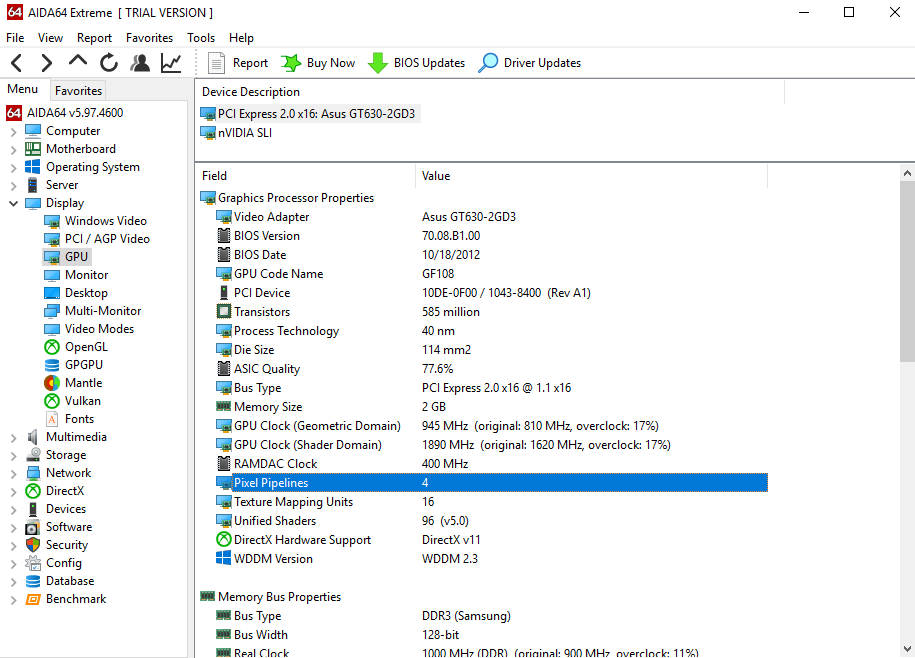Open the Favorites menu
The width and height of the screenshot is (915, 658).
click(x=149, y=38)
